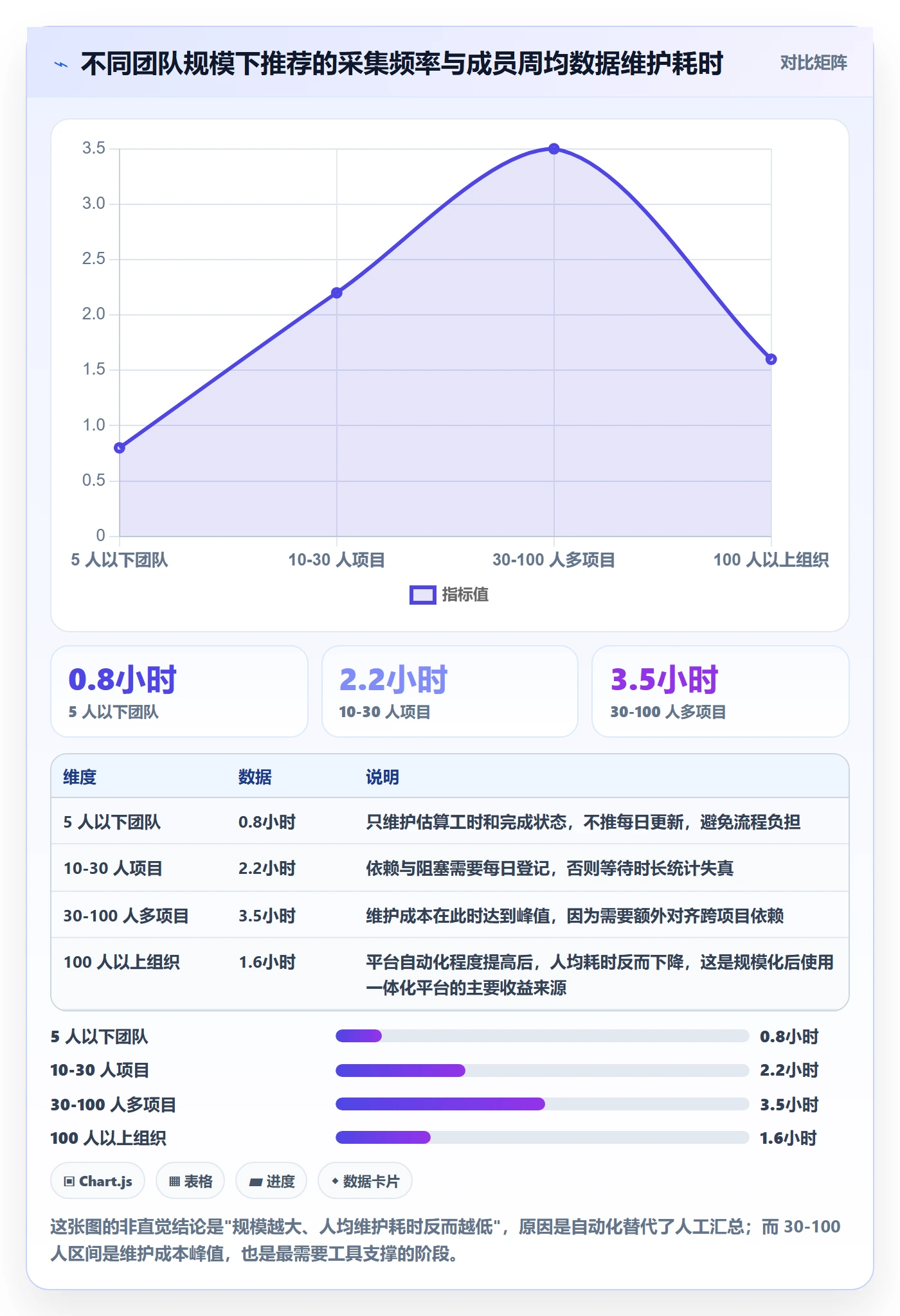
Task: Click the last chart data point at 1.6
Action: pos(771,359)
